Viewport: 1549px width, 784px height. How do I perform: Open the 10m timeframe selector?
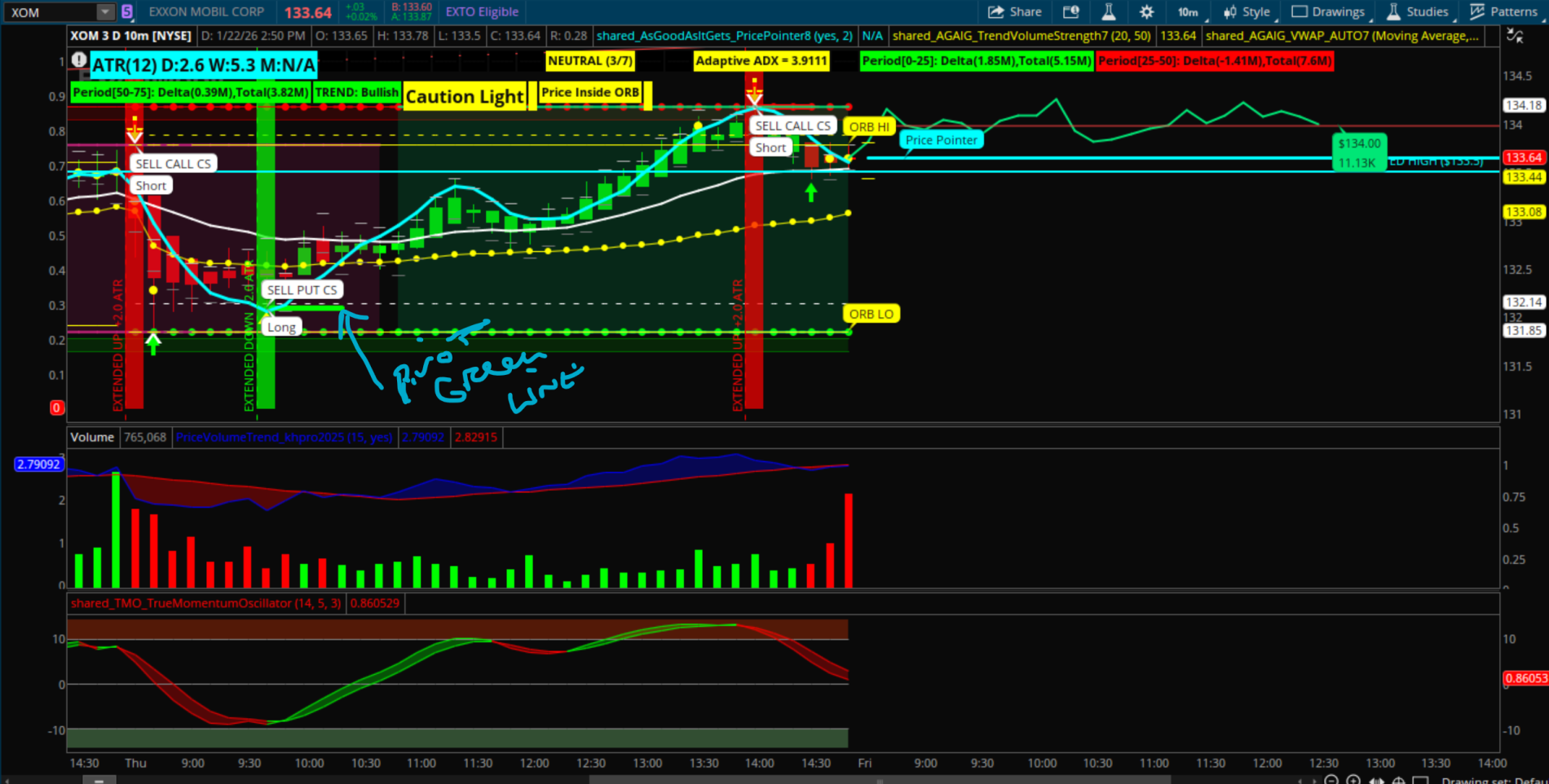[x=1187, y=11]
